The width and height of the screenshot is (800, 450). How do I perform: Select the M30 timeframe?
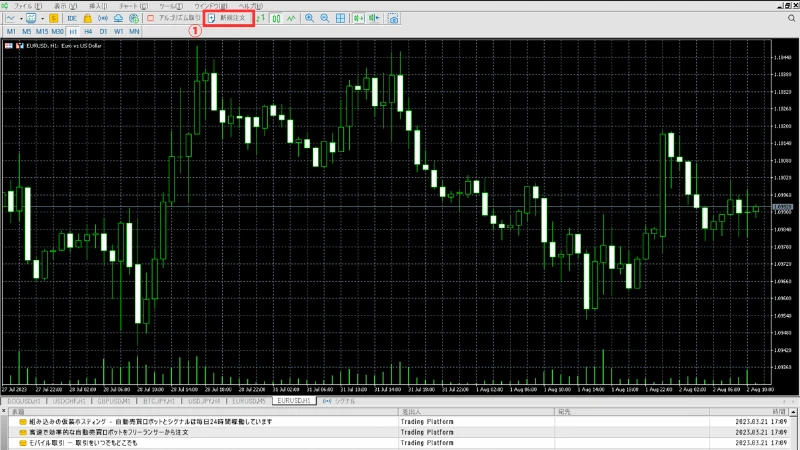click(58, 32)
